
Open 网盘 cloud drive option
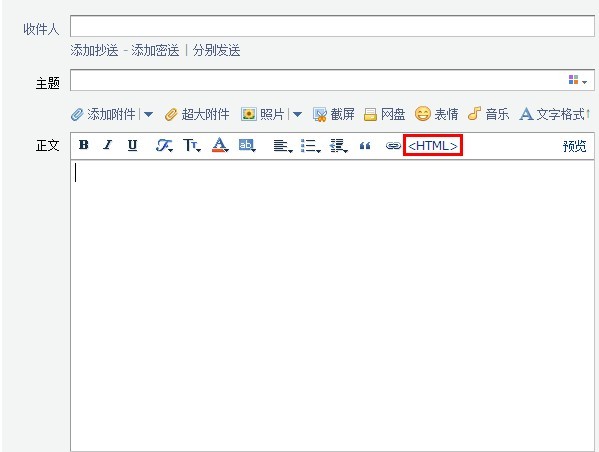[384, 114]
